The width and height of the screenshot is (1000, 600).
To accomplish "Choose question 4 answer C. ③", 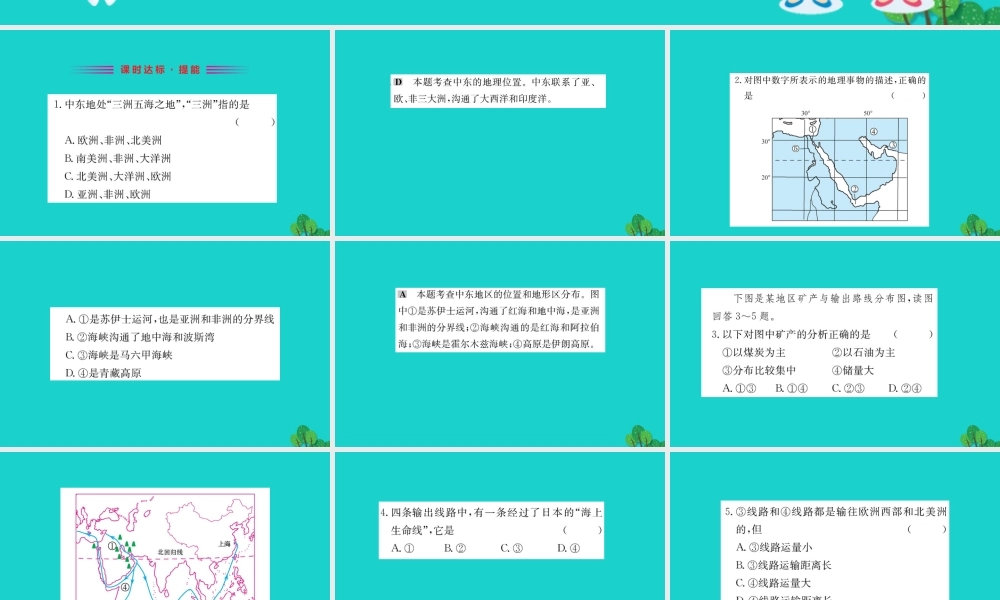I will 511,548.
